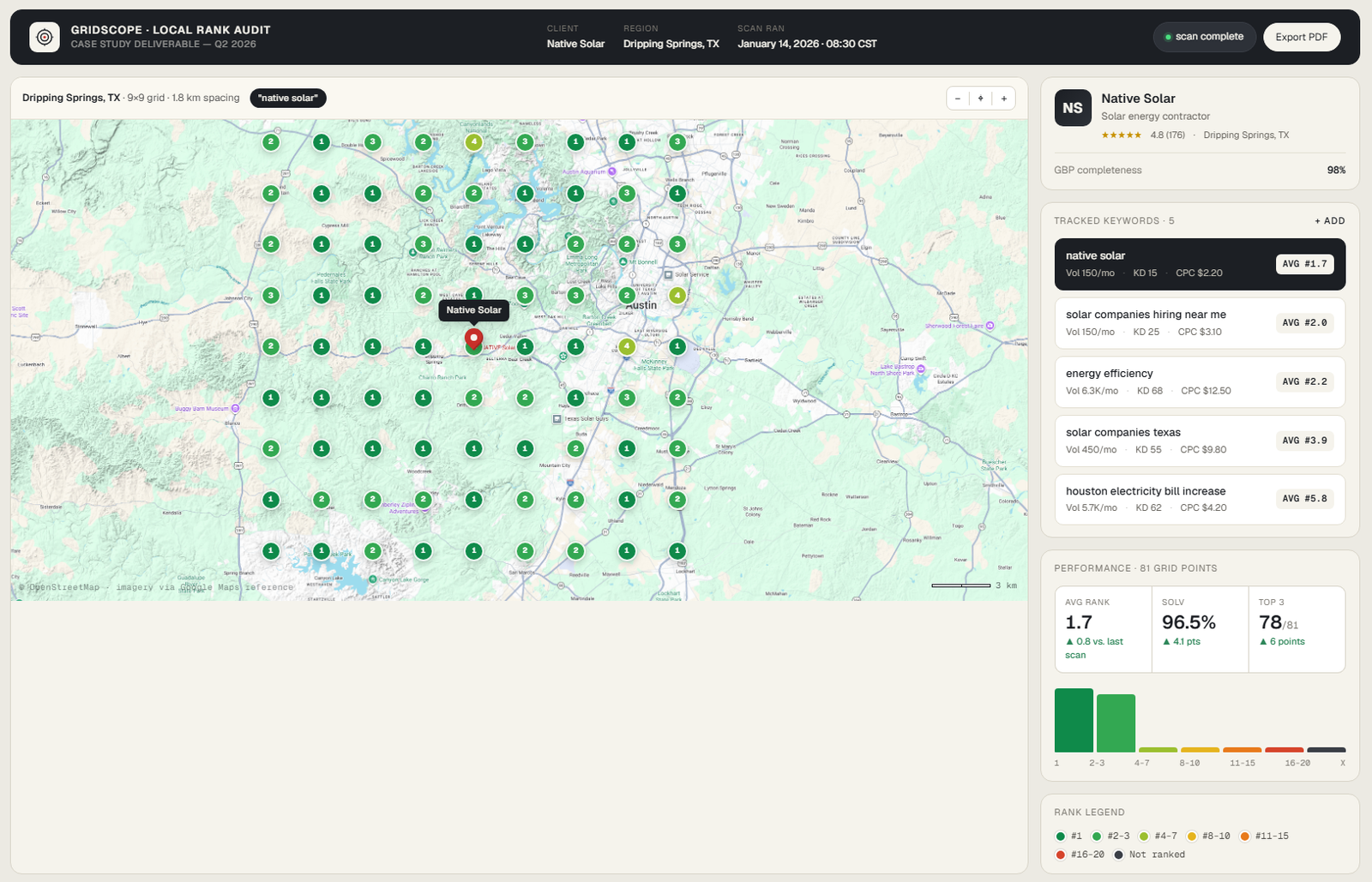Click the SOLV 96.5% metric
Image resolution: width=1372 pixels, height=882 pixels.
[1200, 629]
